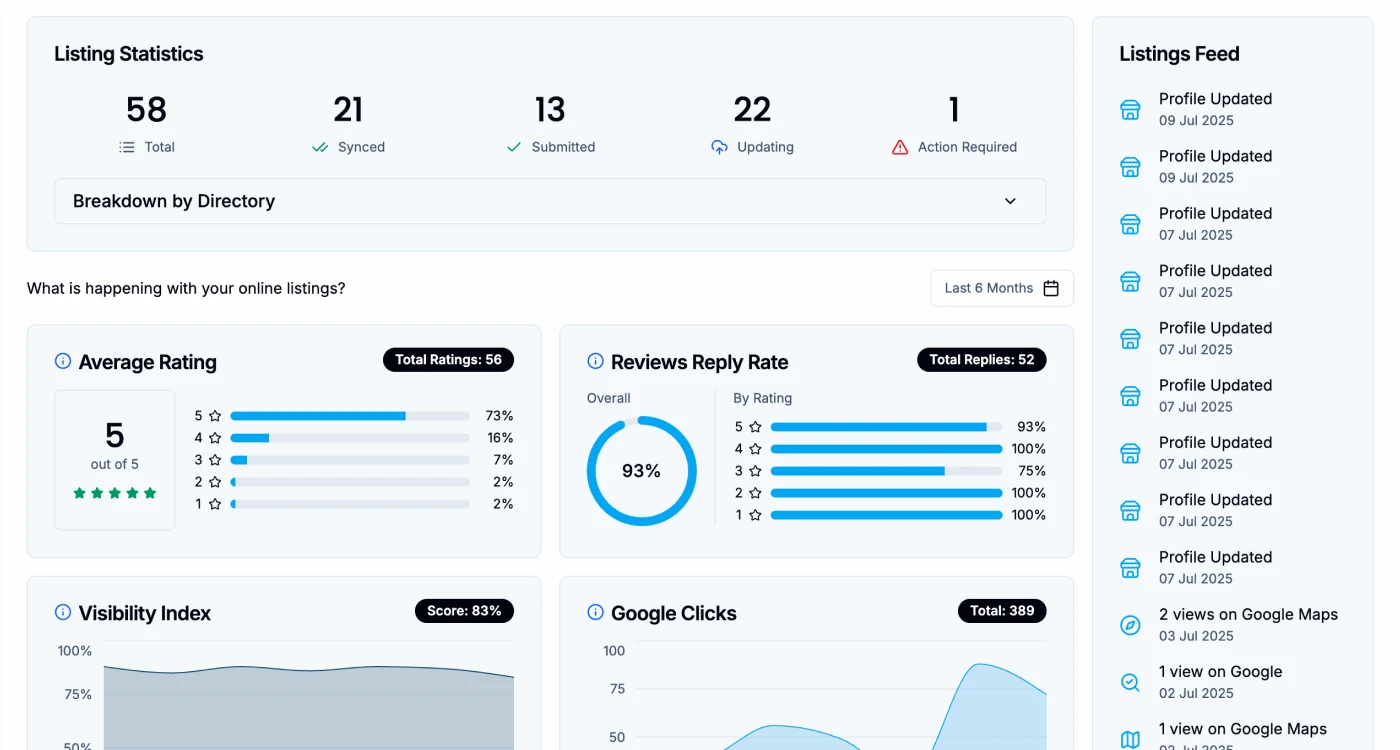This screenshot has height=750, width=1400.
Task: Click the 22 Updating listings count
Action: click(x=752, y=109)
